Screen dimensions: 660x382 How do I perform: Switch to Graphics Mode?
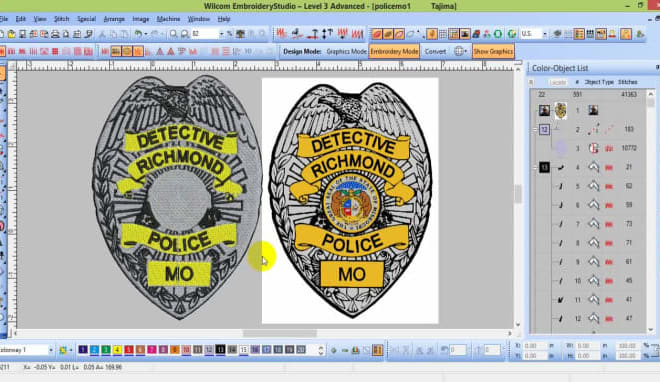point(346,51)
